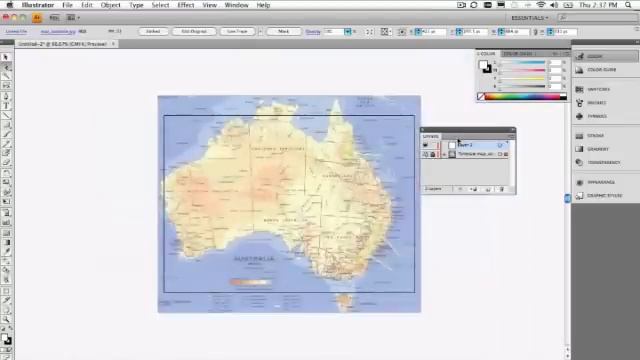Open the Graphic Styles panel from dock
The image size is (640, 360).
[x=605, y=196]
